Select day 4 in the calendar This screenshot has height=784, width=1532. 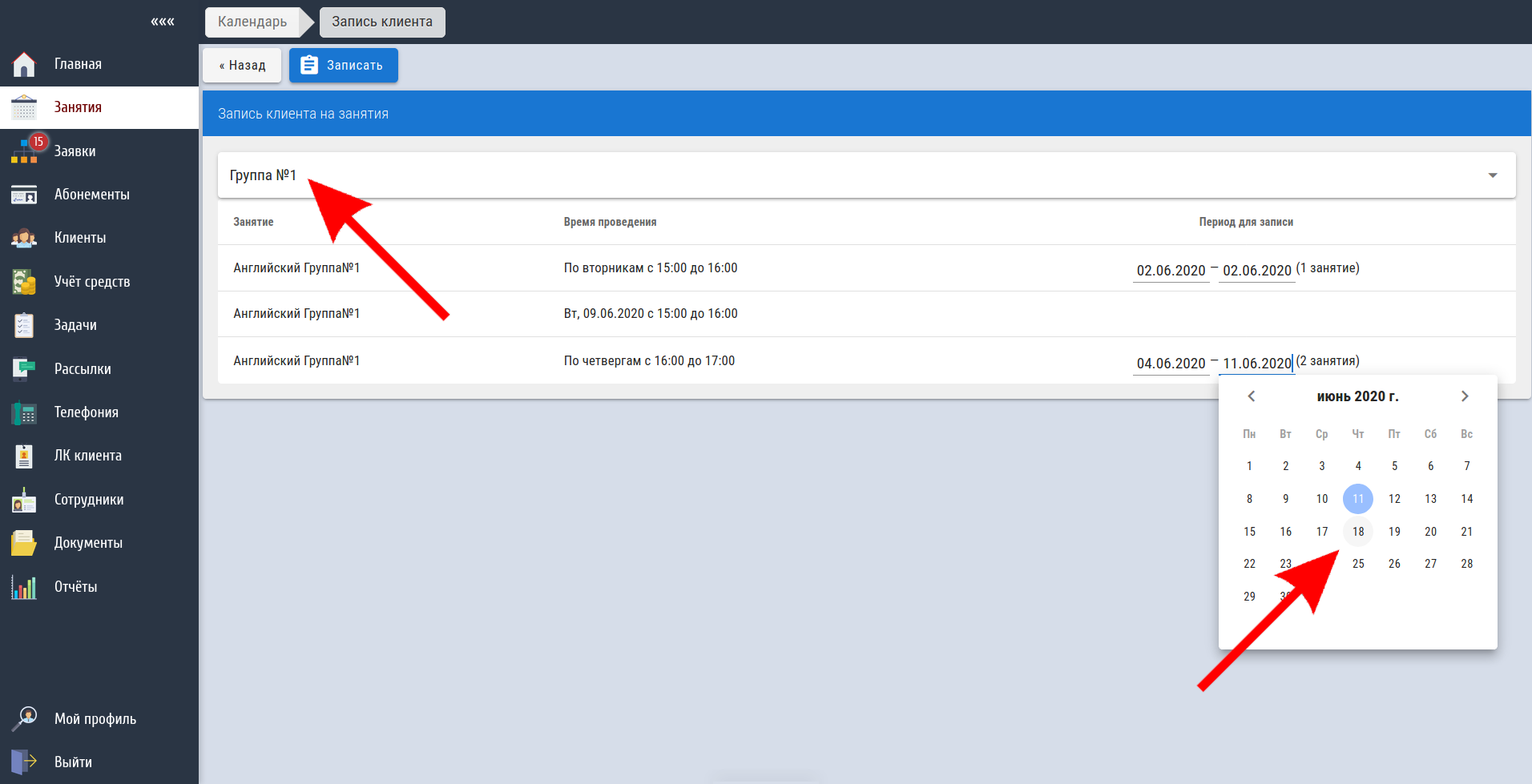tap(1358, 466)
